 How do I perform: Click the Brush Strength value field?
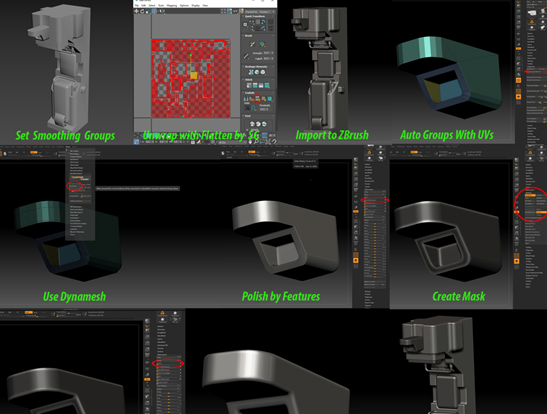coord(268,53)
